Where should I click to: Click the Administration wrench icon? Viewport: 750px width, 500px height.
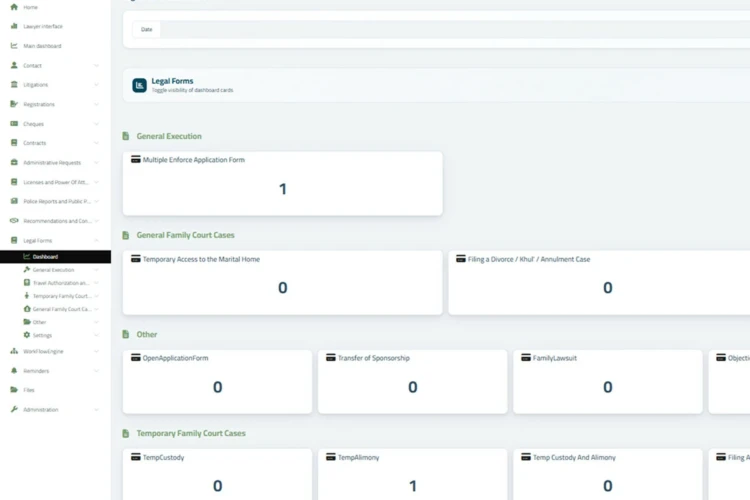tap(14, 410)
